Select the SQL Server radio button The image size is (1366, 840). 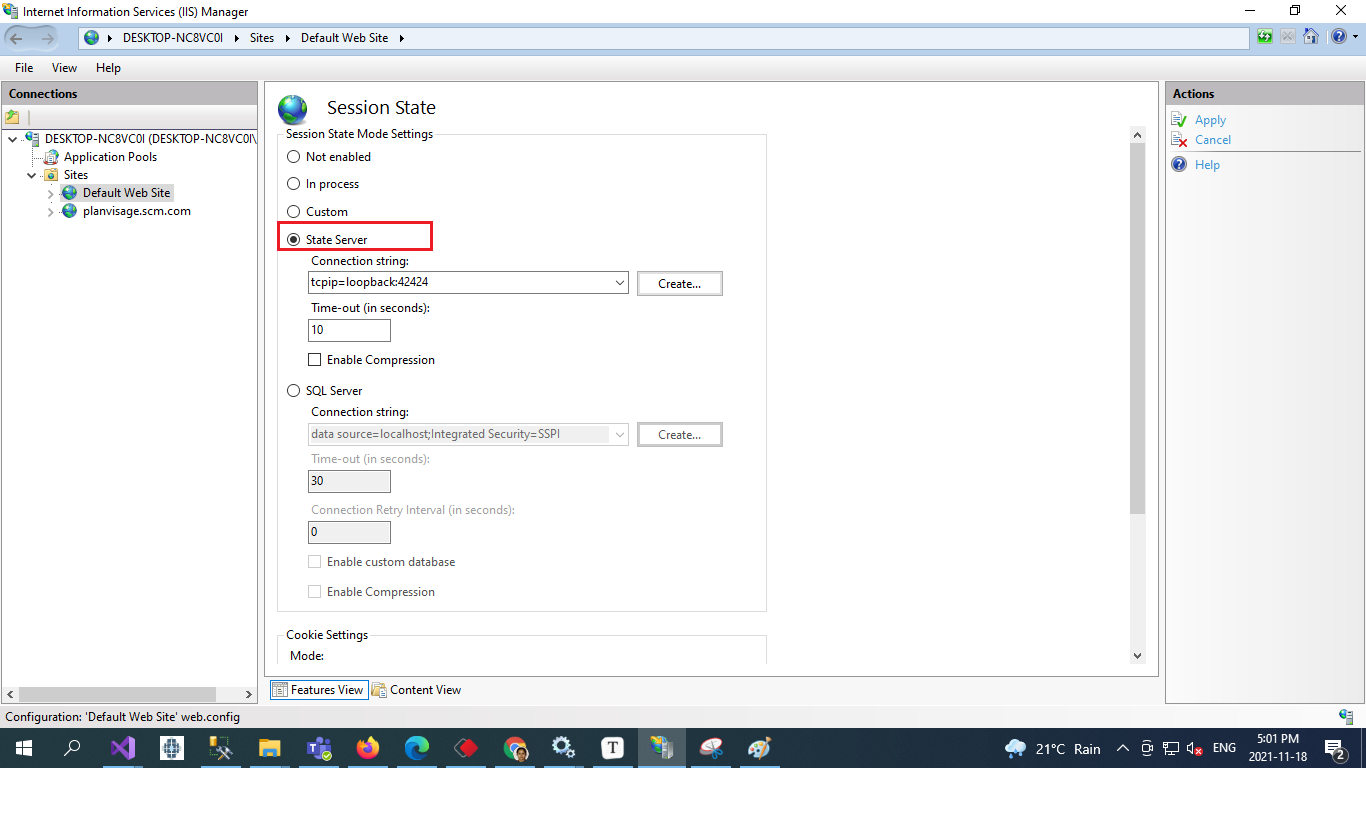[x=293, y=391]
